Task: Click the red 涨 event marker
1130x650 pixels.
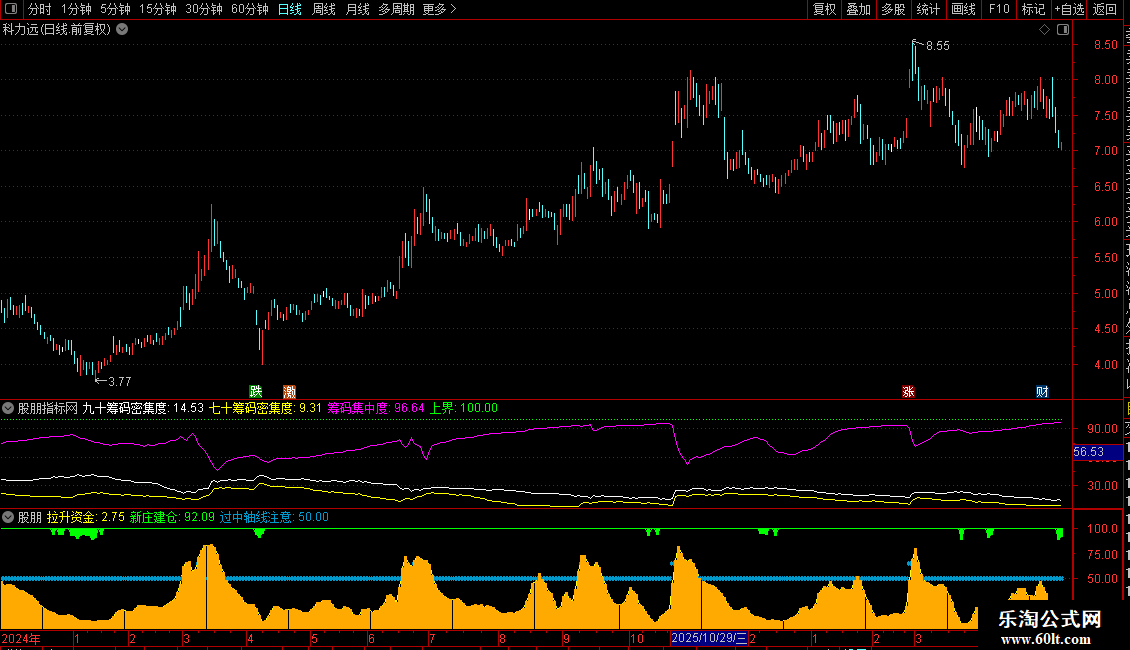Action: (x=908, y=391)
